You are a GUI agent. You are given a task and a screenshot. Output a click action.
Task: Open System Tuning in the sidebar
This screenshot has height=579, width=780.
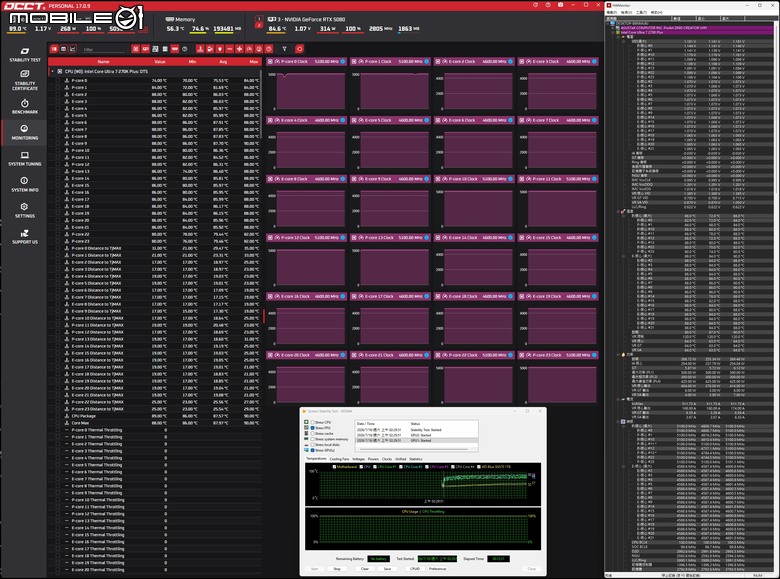tap(24, 159)
